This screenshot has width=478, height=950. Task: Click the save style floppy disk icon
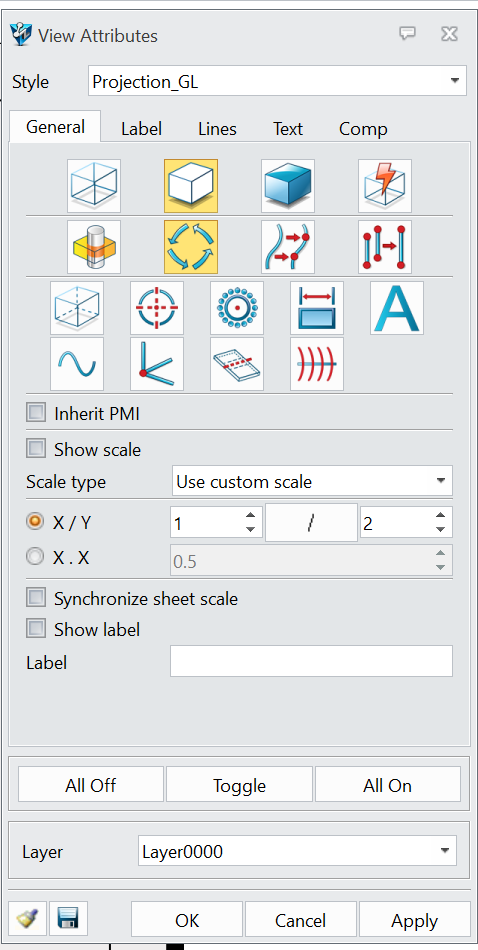[68, 920]
